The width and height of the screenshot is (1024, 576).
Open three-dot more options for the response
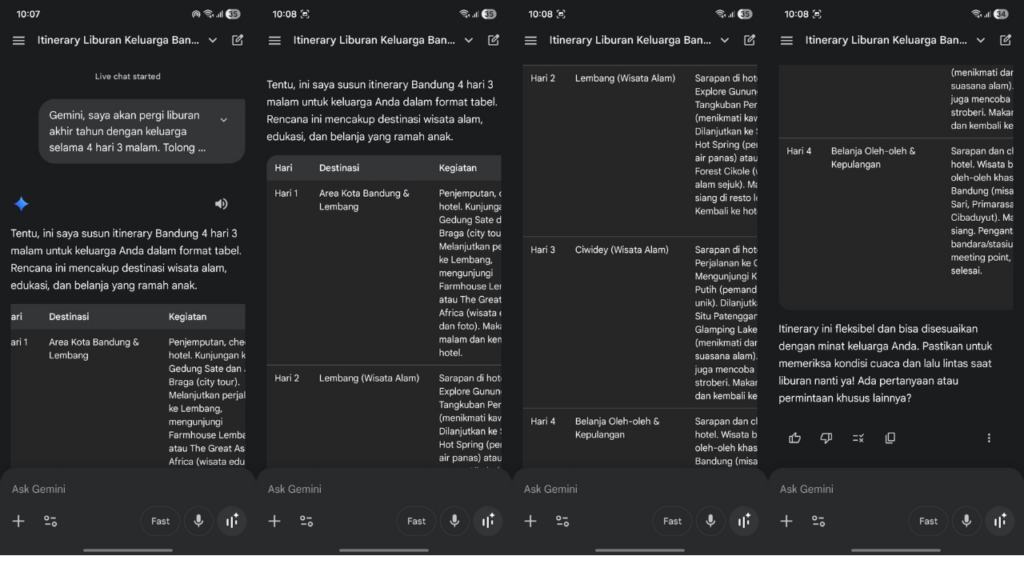[x=989, y=438]
